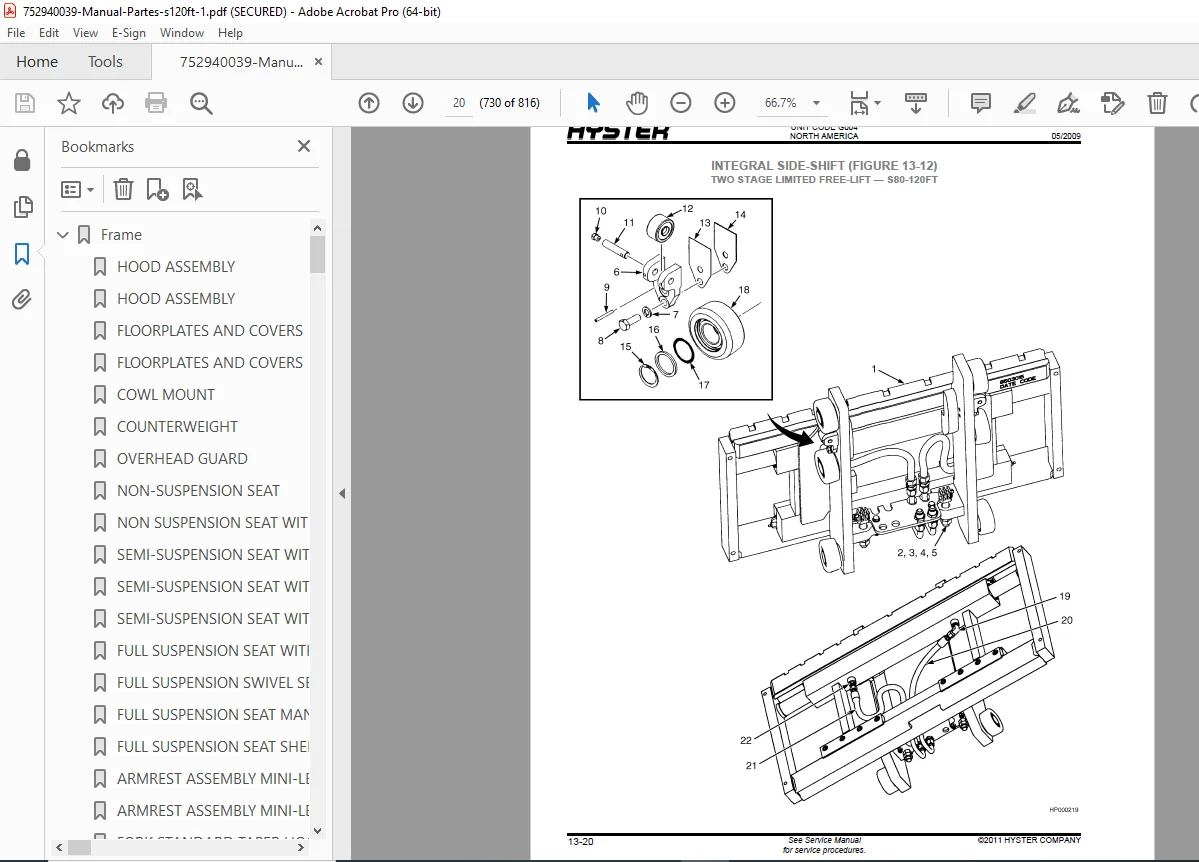Open fit page options icon

click(x=859, y=102)
